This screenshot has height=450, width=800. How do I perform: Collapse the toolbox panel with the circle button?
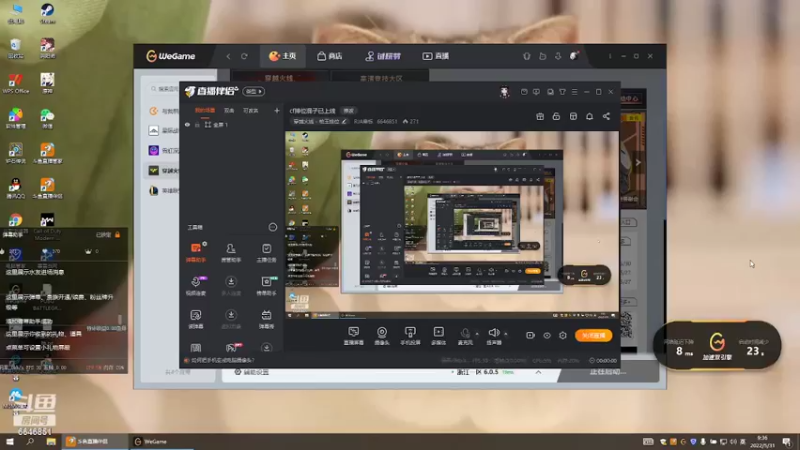273,227
